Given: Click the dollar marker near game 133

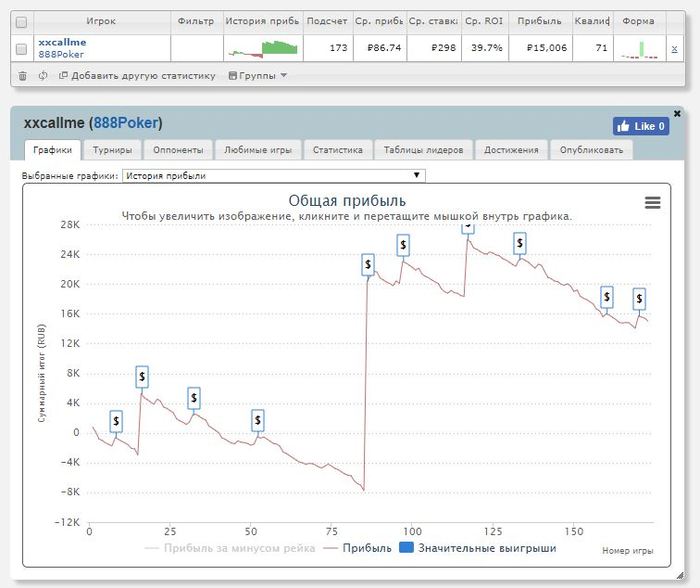Looking at the screenshot, I should tap(520, 243).
